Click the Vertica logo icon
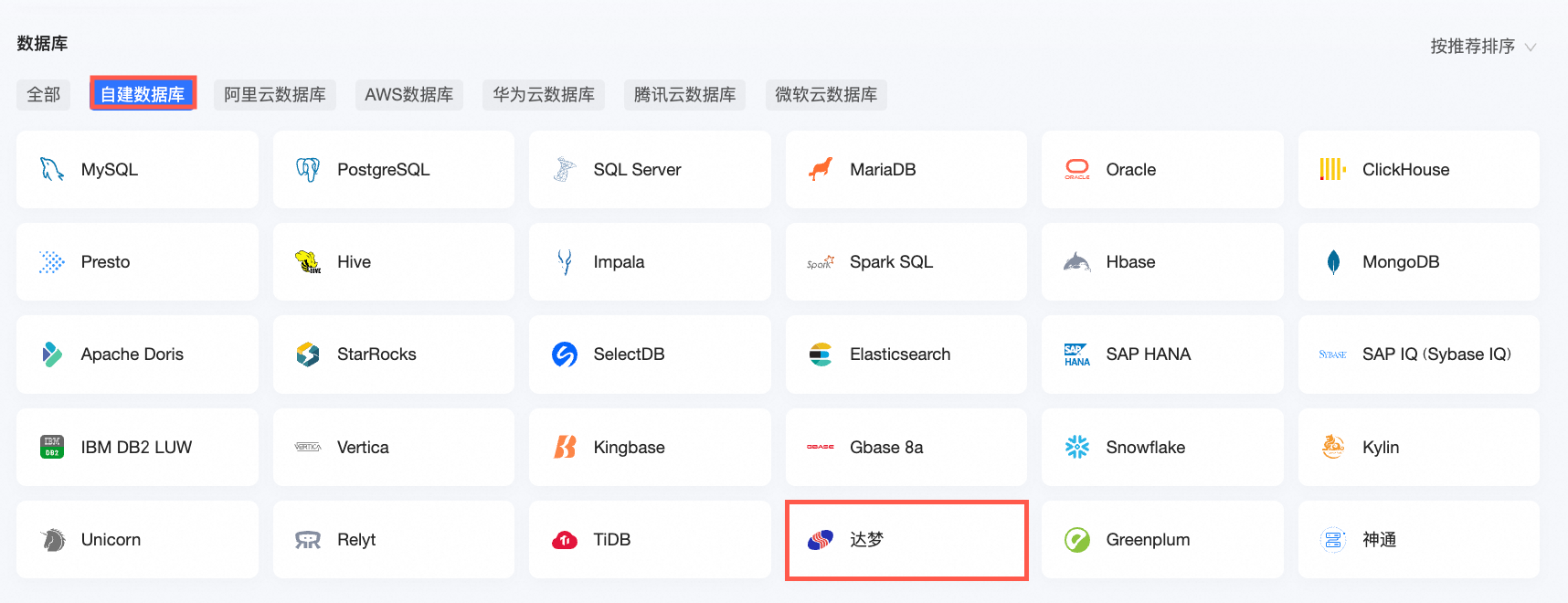This screenshot has width=1568, height=603. (308, 447)
